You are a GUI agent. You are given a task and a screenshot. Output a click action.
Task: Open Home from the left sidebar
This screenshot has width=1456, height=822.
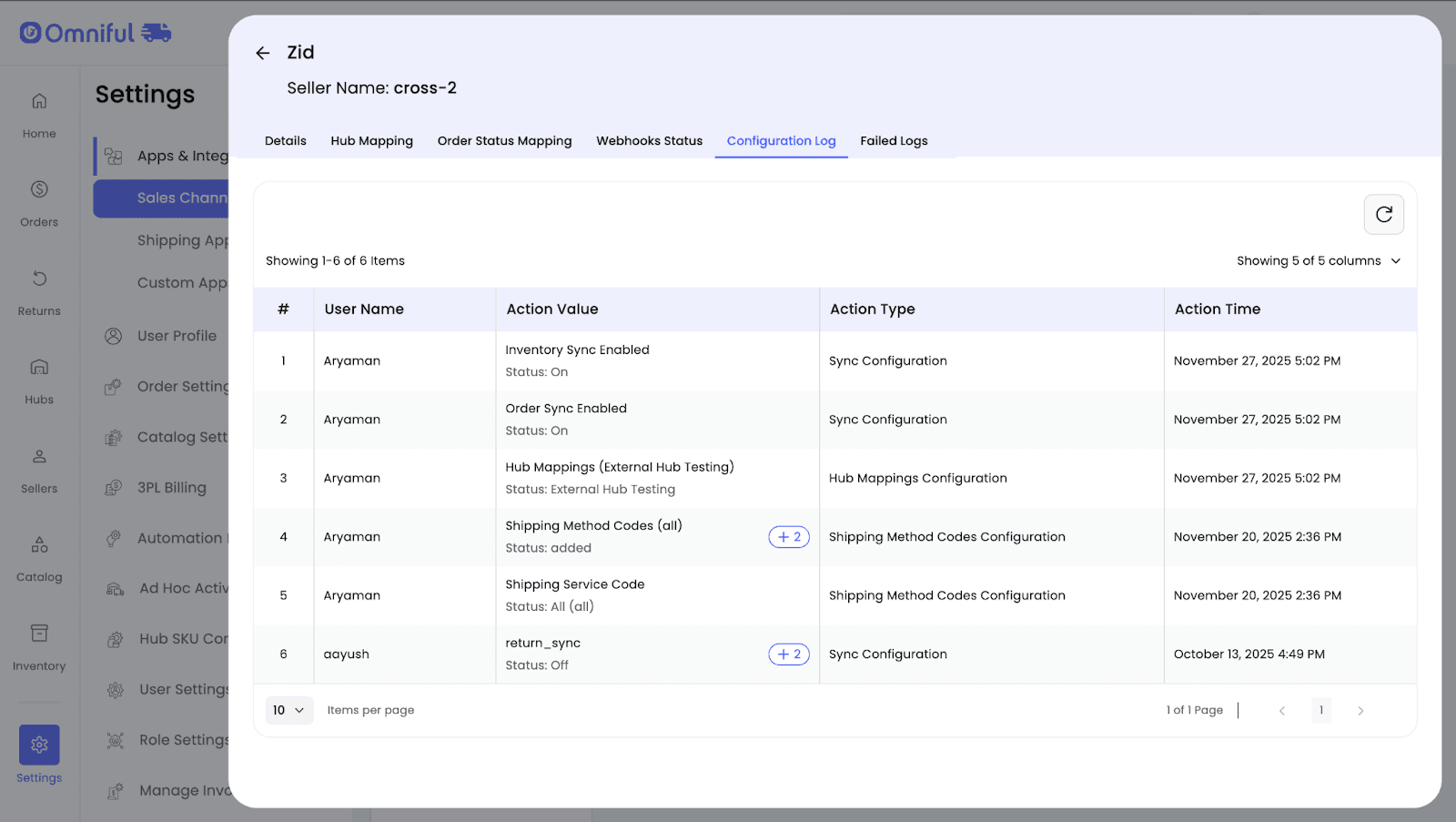(39, 113)
